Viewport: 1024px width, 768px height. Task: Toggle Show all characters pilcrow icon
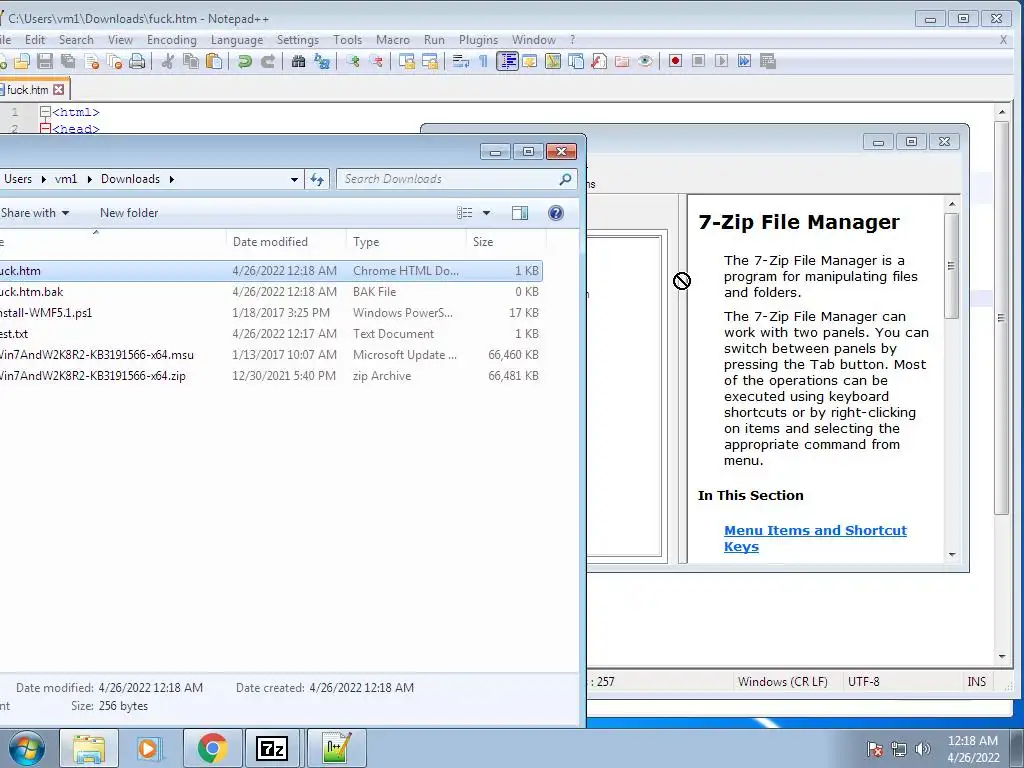(x=483, y=61)
